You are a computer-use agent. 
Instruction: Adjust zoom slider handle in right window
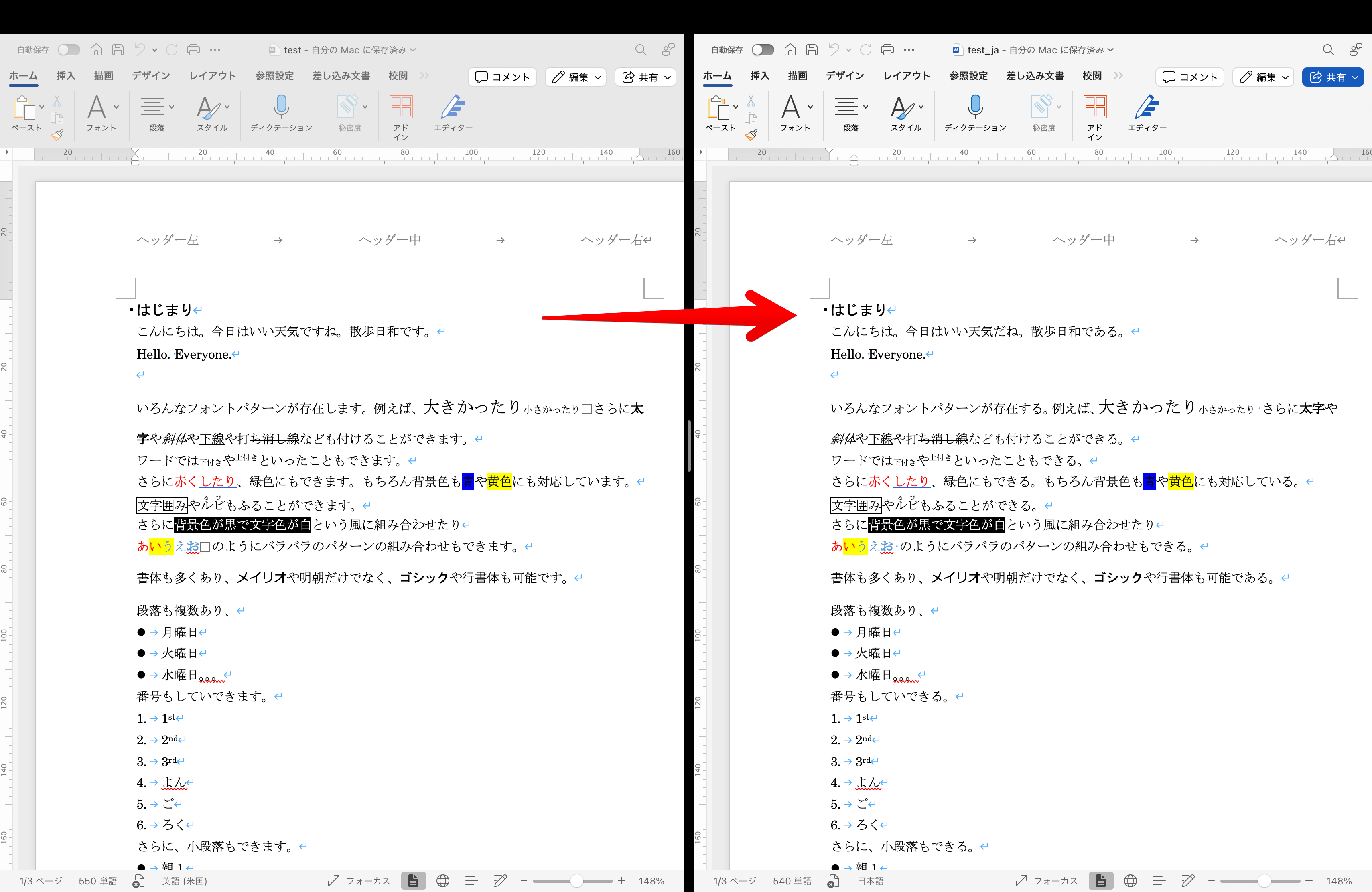coord(1264,881)
